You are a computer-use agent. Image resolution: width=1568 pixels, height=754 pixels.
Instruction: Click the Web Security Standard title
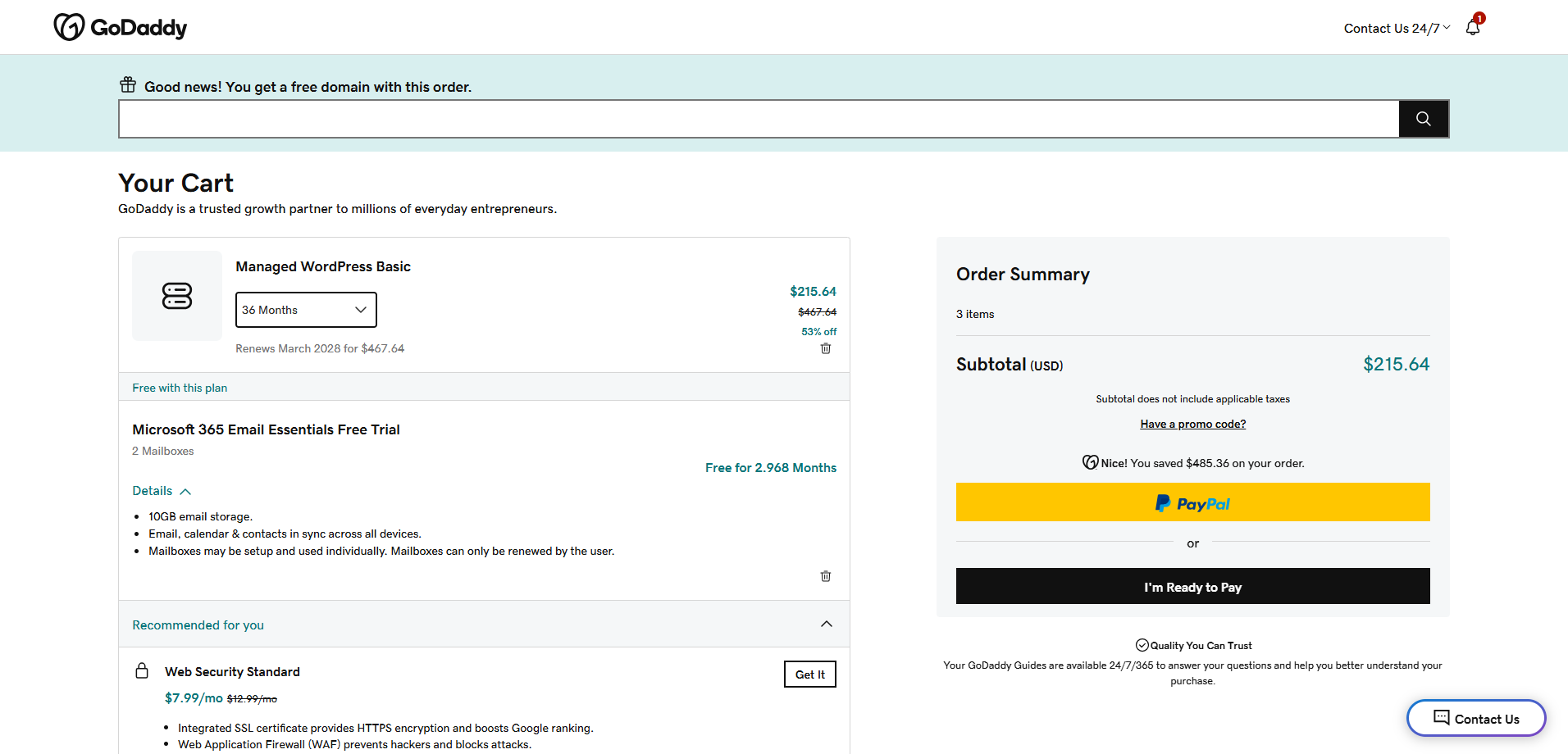click(232, 671)
